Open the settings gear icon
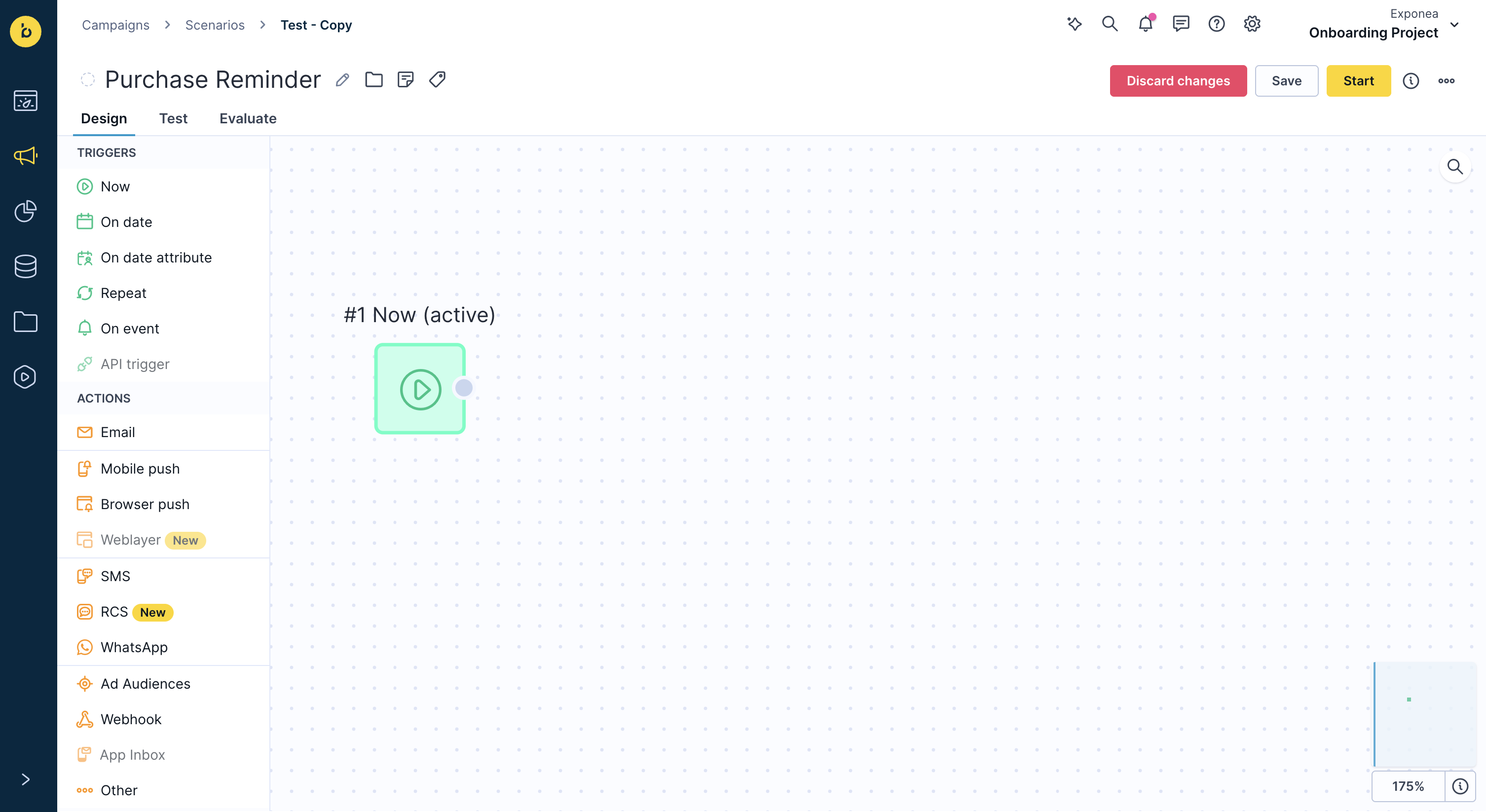This screenshot has width=1486, height=812. pyautogui.click(x=1252, y=24)
